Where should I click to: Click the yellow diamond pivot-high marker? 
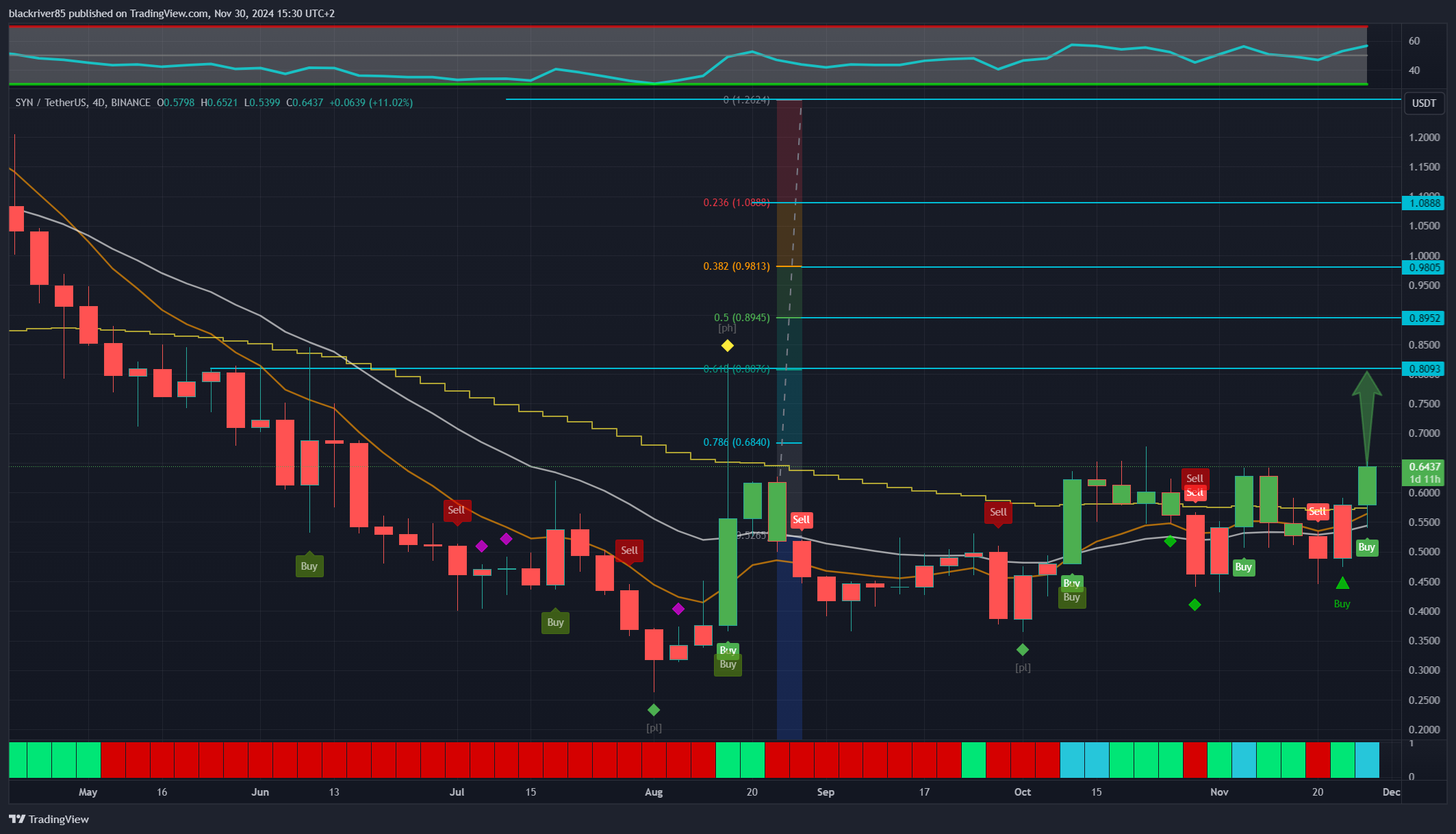click(x=727, y=346)
